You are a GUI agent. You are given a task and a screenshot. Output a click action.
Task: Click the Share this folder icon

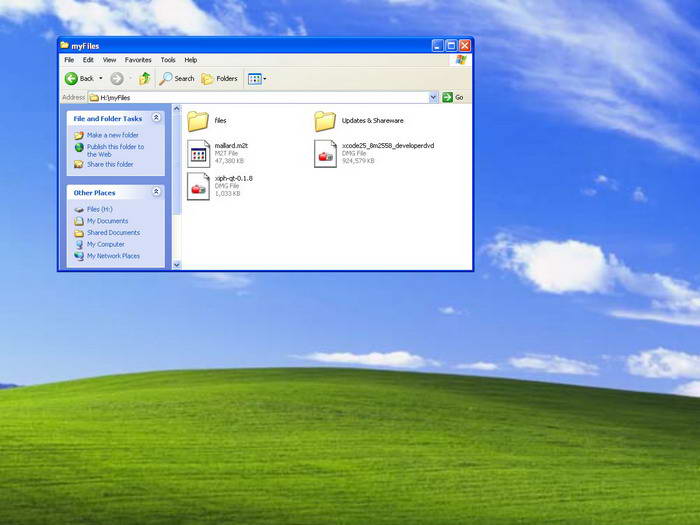click(x=79, y=164)
